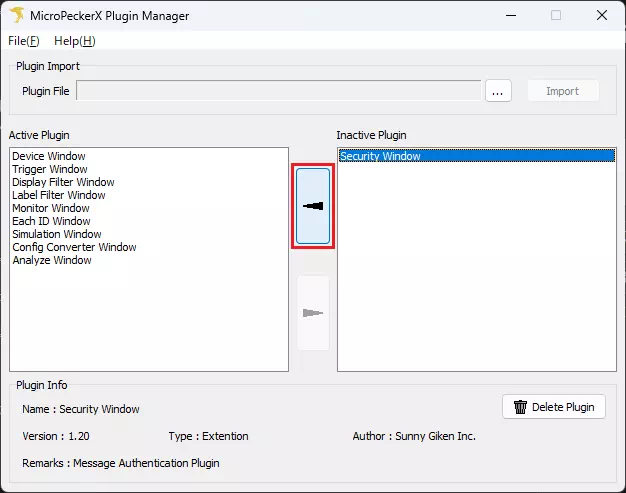Minimize the Plugin Manager window
Viewport: 626px width, 493px height.
[511, 16]
